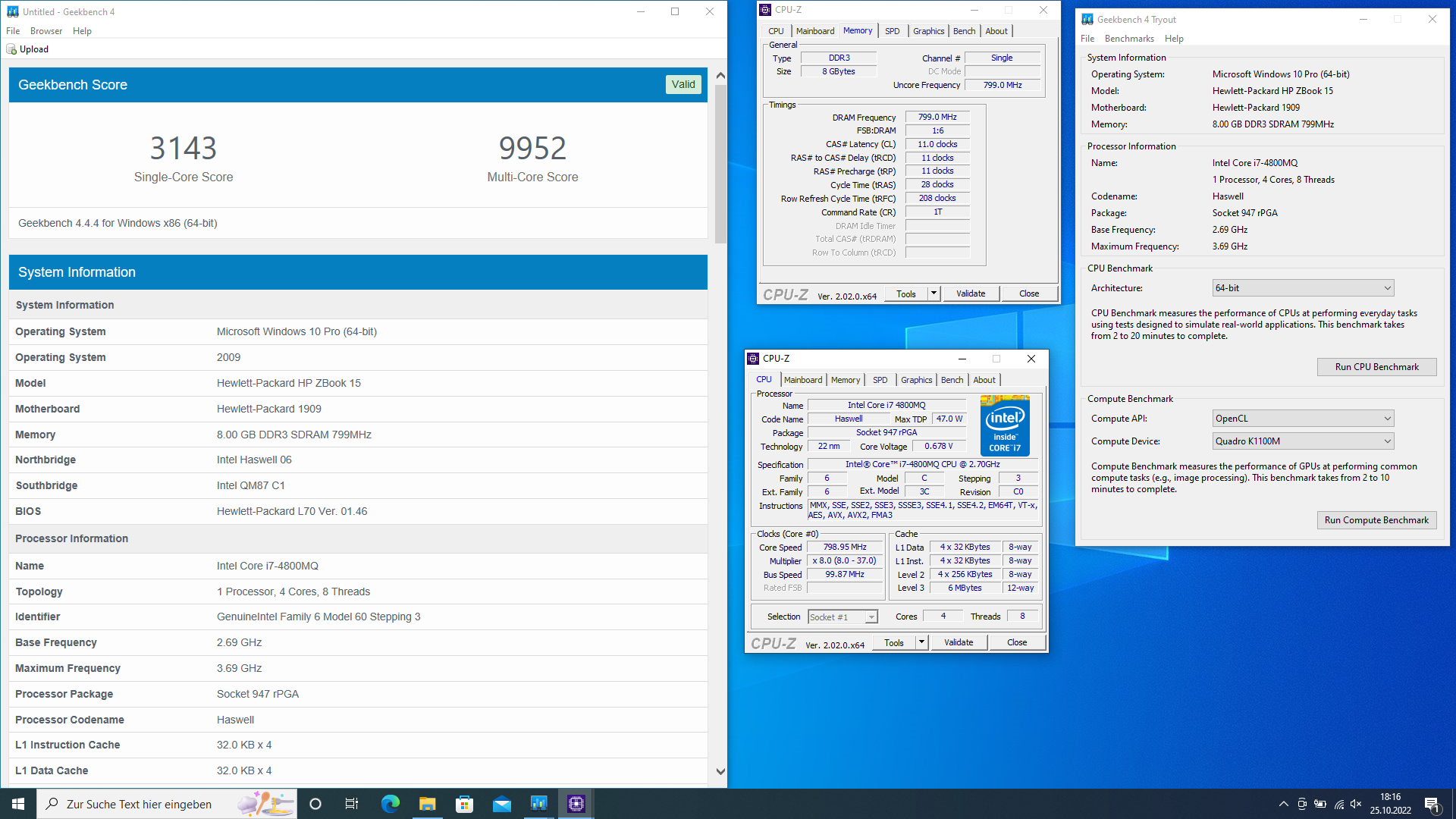1456x819 pixels.
Task: Open Help menu in Geekbench results window
Action: click(x=82, y=31)
